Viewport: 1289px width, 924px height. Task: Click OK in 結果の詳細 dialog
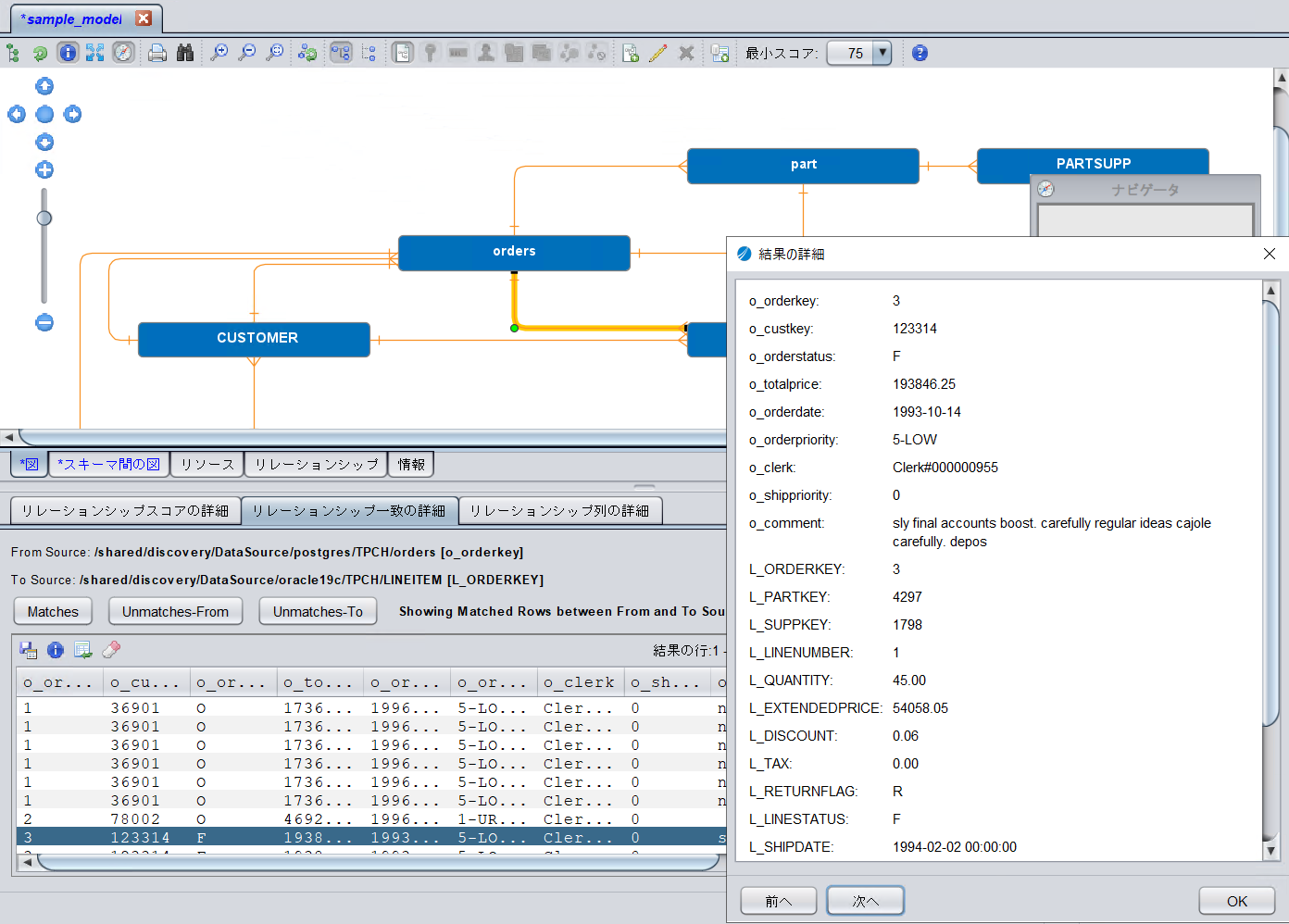[x=1237, y=901]
